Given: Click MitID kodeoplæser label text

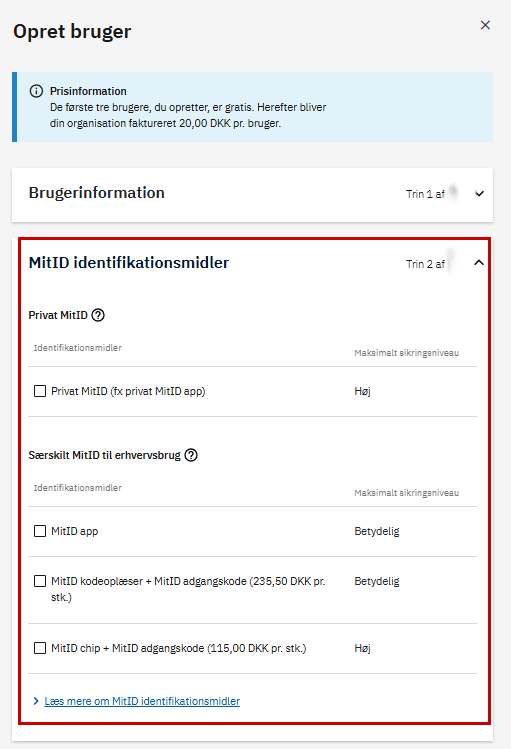Looking at the screenshot, I should tap(188, 589).
